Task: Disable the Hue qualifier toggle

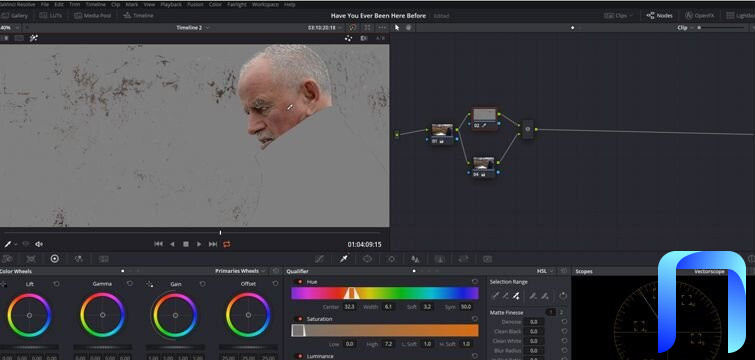Action: pos(300,282)
